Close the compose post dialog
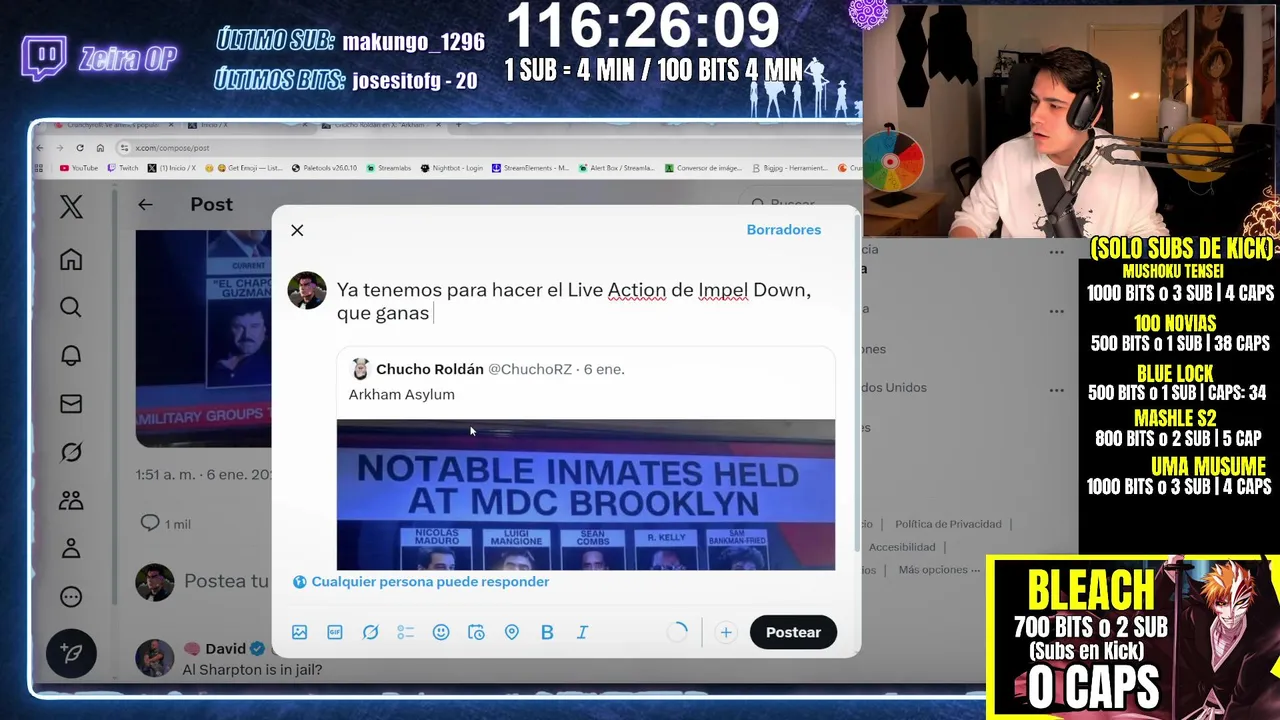Screen dimensions: 1280x720 pos(297,230)
